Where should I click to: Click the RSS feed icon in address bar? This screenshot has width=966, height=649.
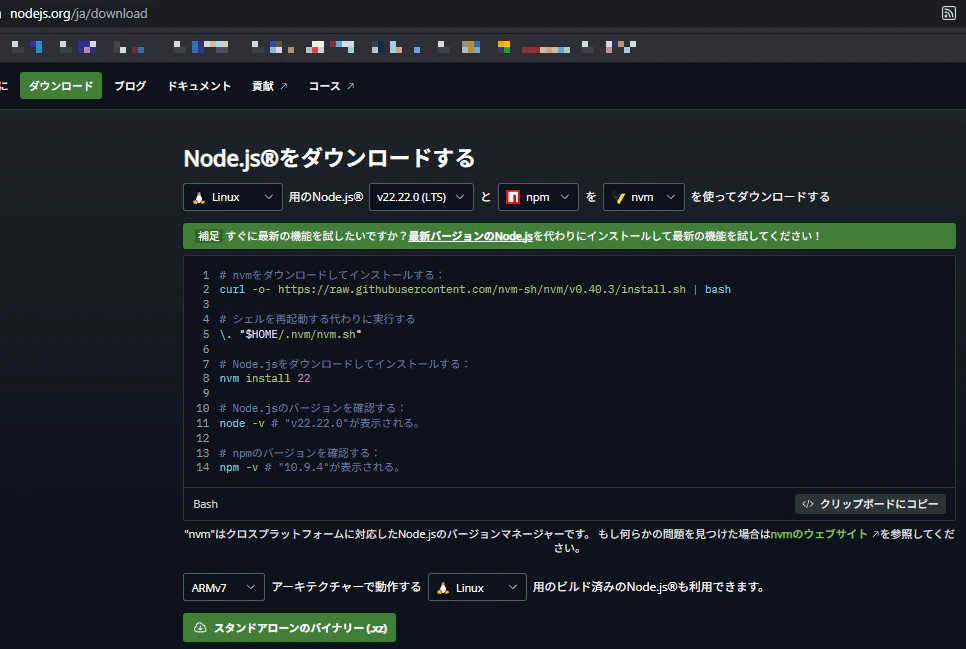pos(949,13)
